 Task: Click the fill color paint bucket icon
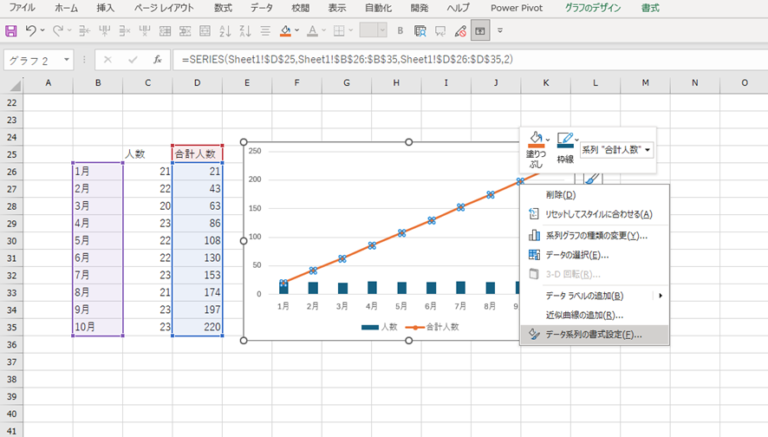click(x=285, y=31)
